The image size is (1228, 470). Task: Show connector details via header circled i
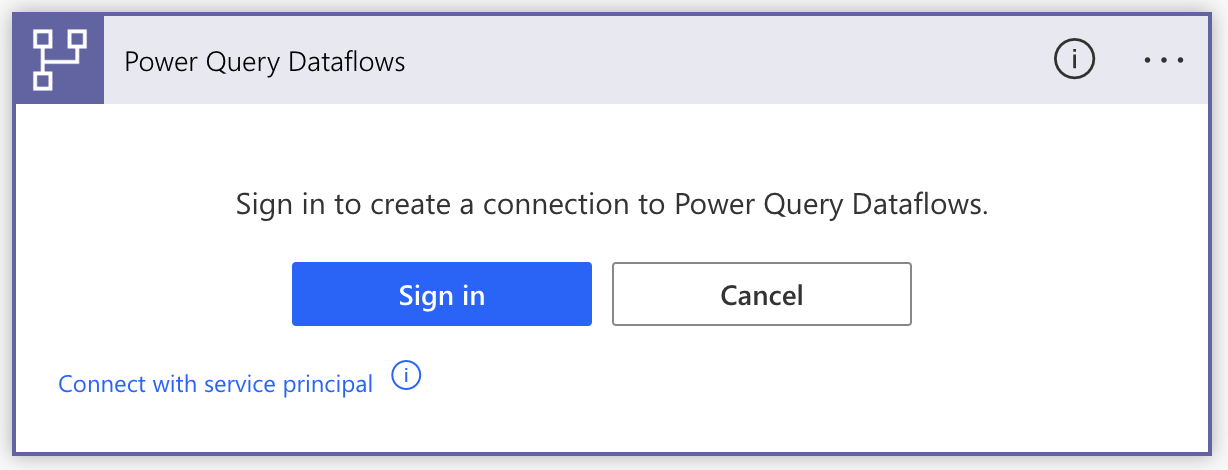pyautogui.click(x=1075, y=61)
